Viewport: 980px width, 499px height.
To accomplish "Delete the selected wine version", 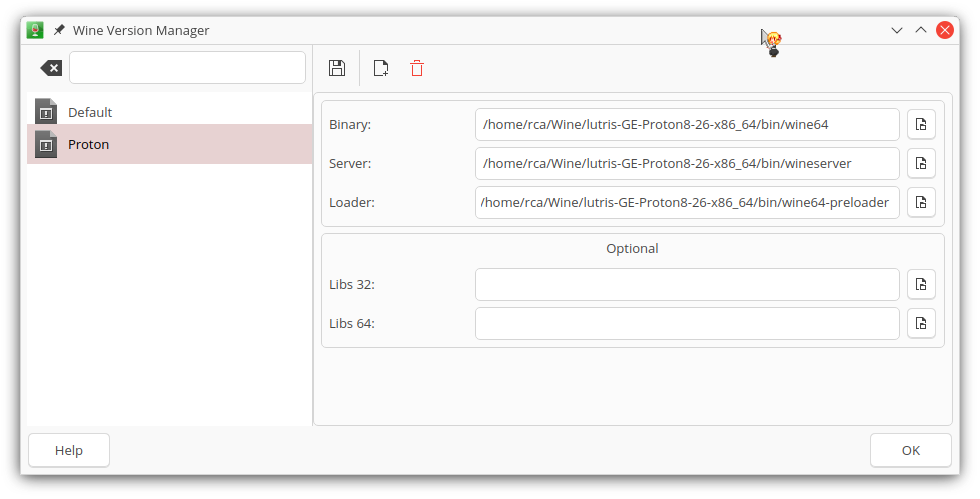I will click(x=417, y=68).
